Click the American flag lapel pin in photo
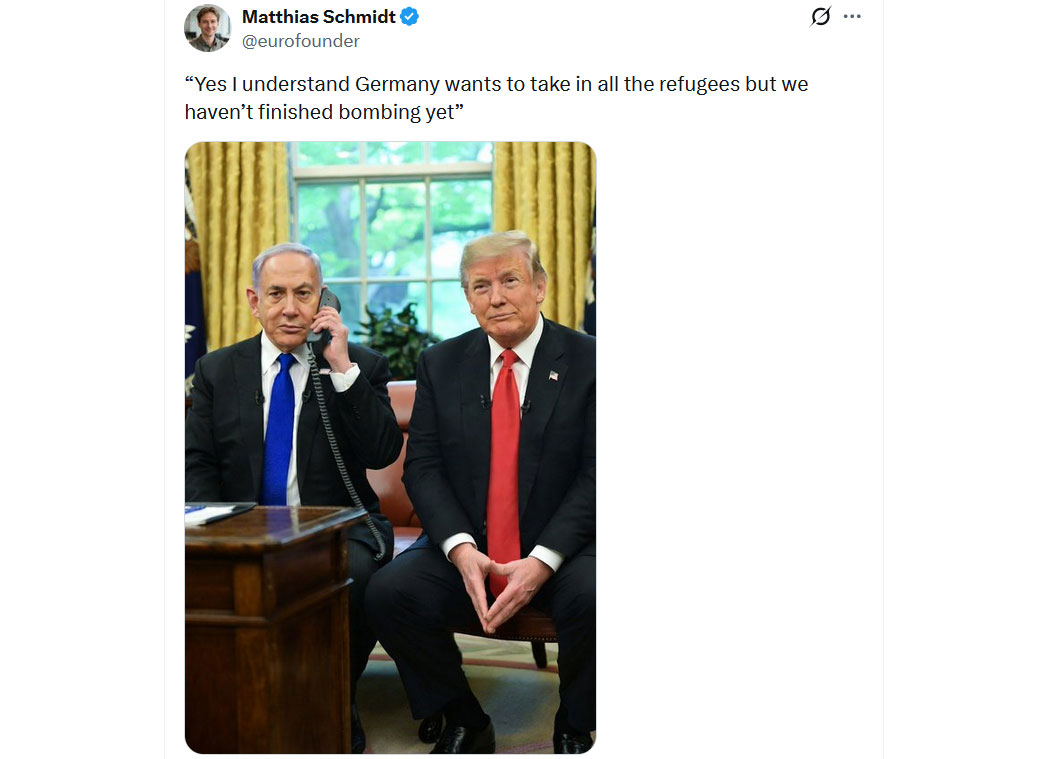1050x759 pixels. tap(553, 375)
